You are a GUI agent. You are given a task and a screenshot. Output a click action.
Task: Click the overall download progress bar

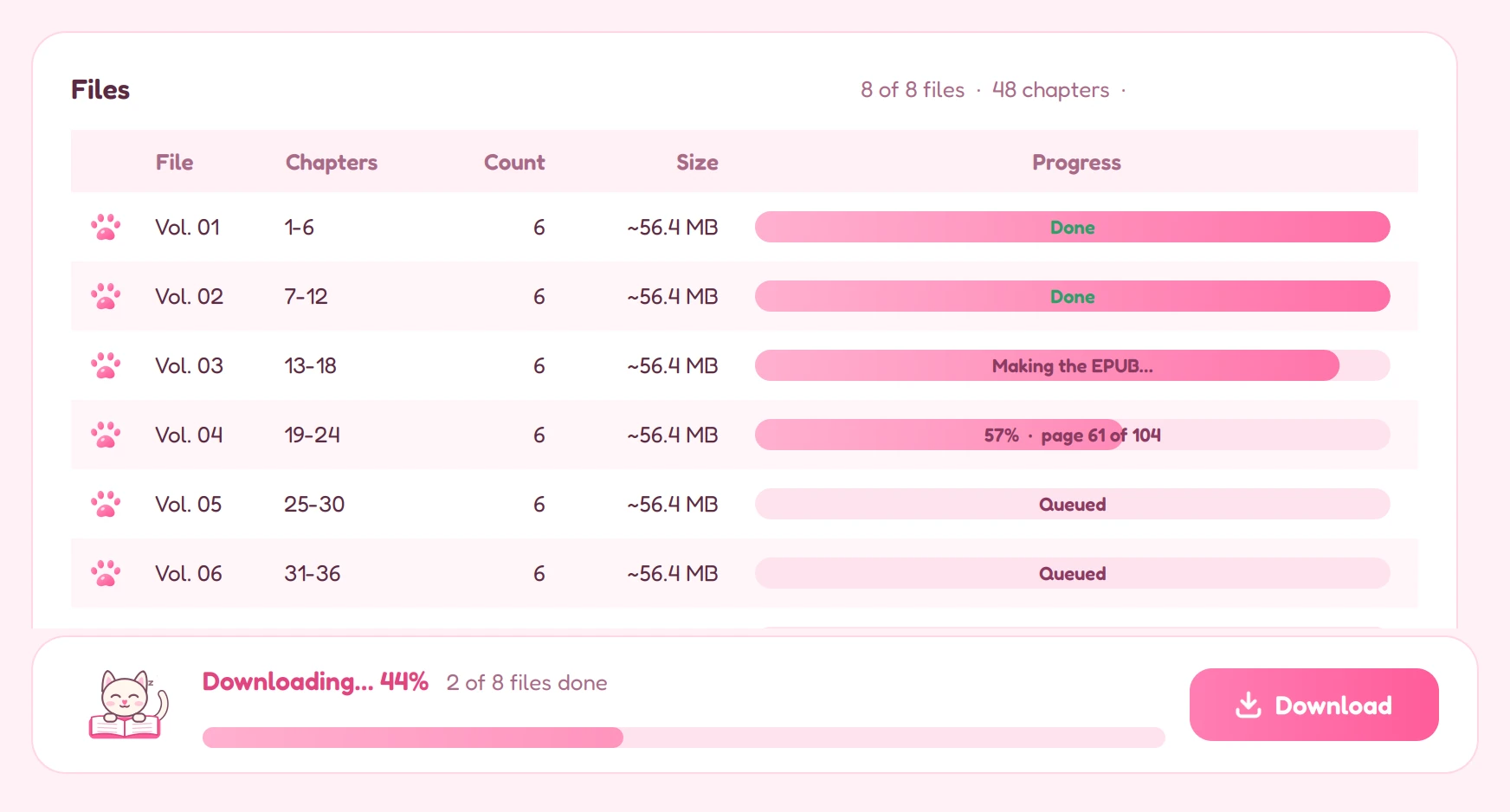[683, 738]
